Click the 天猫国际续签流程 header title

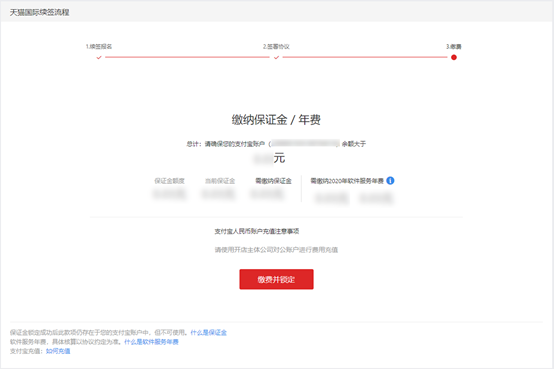[x=40, y=12]
